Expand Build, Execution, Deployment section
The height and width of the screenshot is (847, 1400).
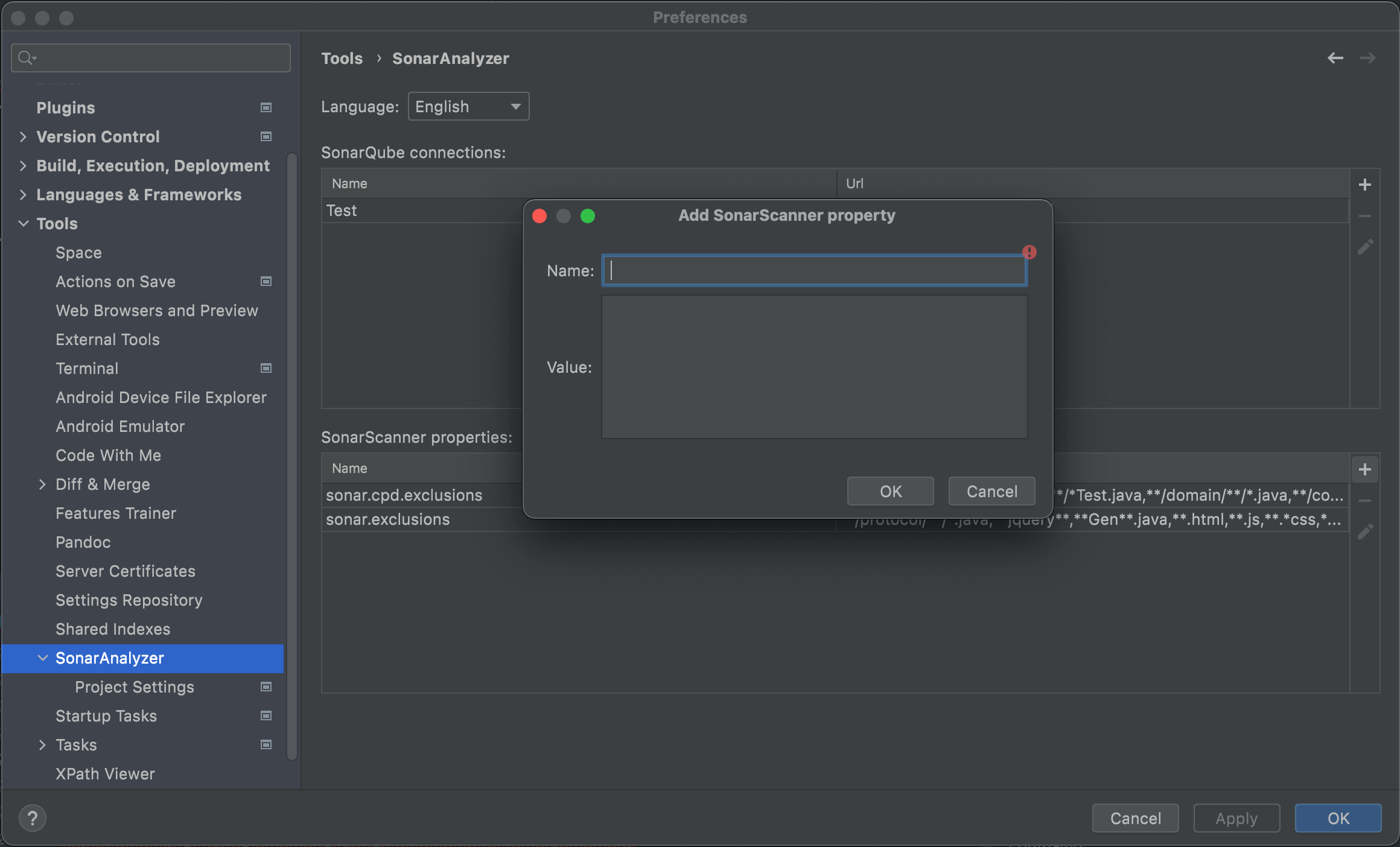click(23, 165)
